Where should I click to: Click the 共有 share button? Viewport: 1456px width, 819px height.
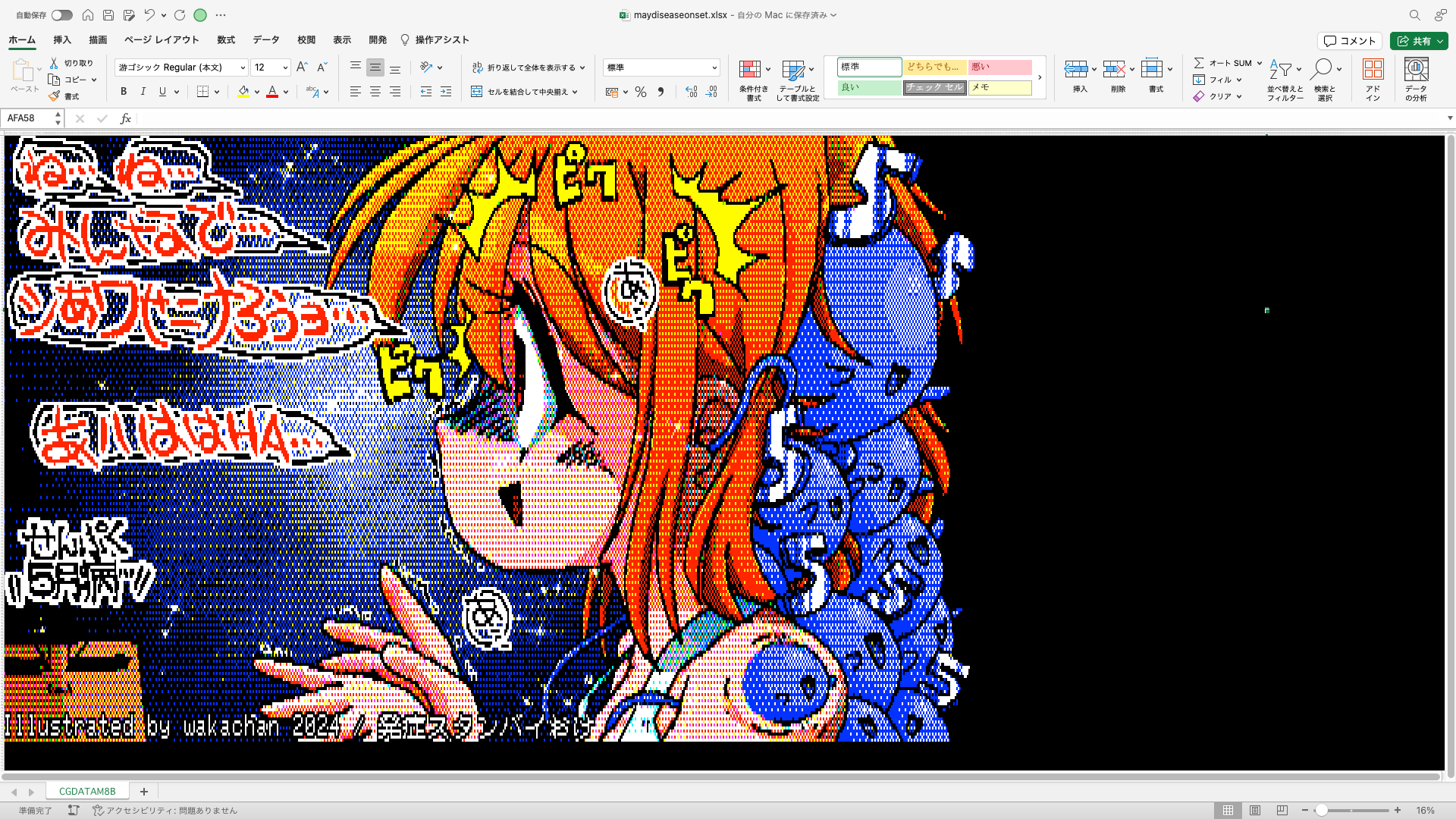1419,41
